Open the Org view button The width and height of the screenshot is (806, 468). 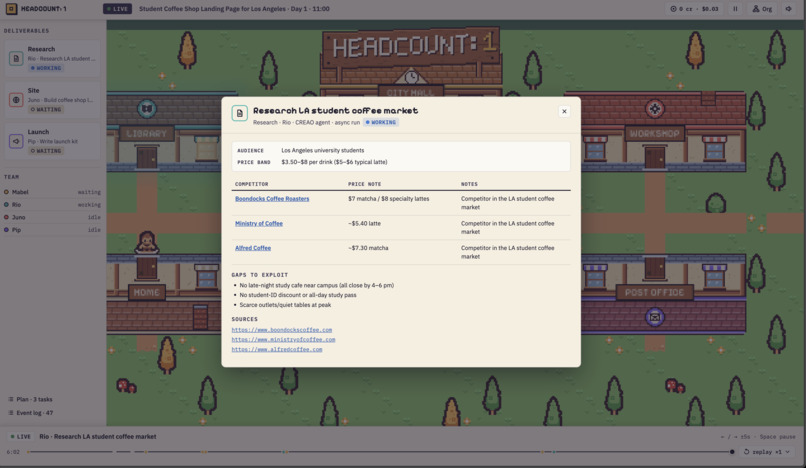pyautogui.click(x=762, y=9)
